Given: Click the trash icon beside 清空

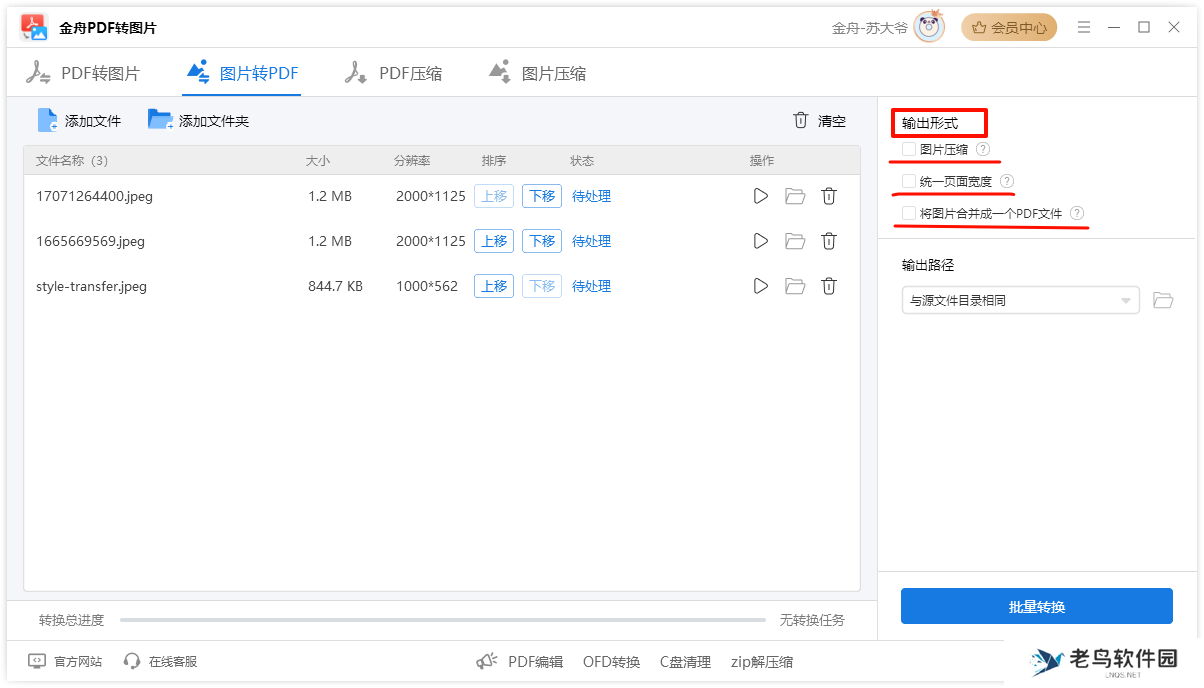Looking at the screenshot, I should (800, 120).
